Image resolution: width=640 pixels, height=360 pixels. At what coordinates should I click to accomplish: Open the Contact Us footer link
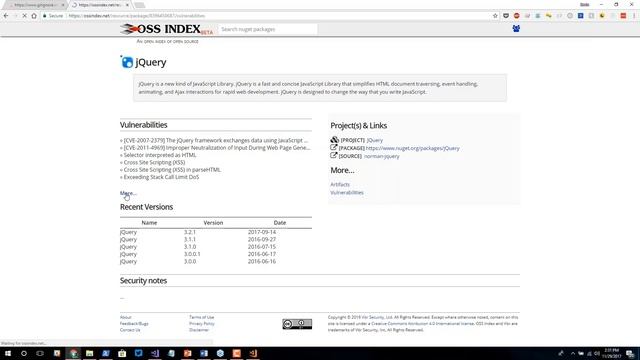tap(130, 330)
